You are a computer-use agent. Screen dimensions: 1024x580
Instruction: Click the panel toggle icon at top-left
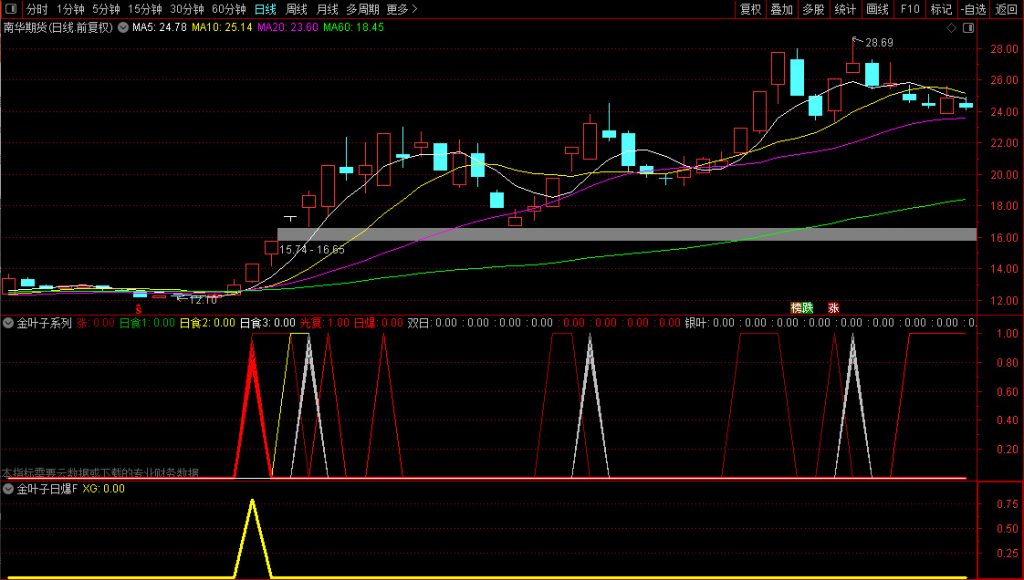click(11, 9)
